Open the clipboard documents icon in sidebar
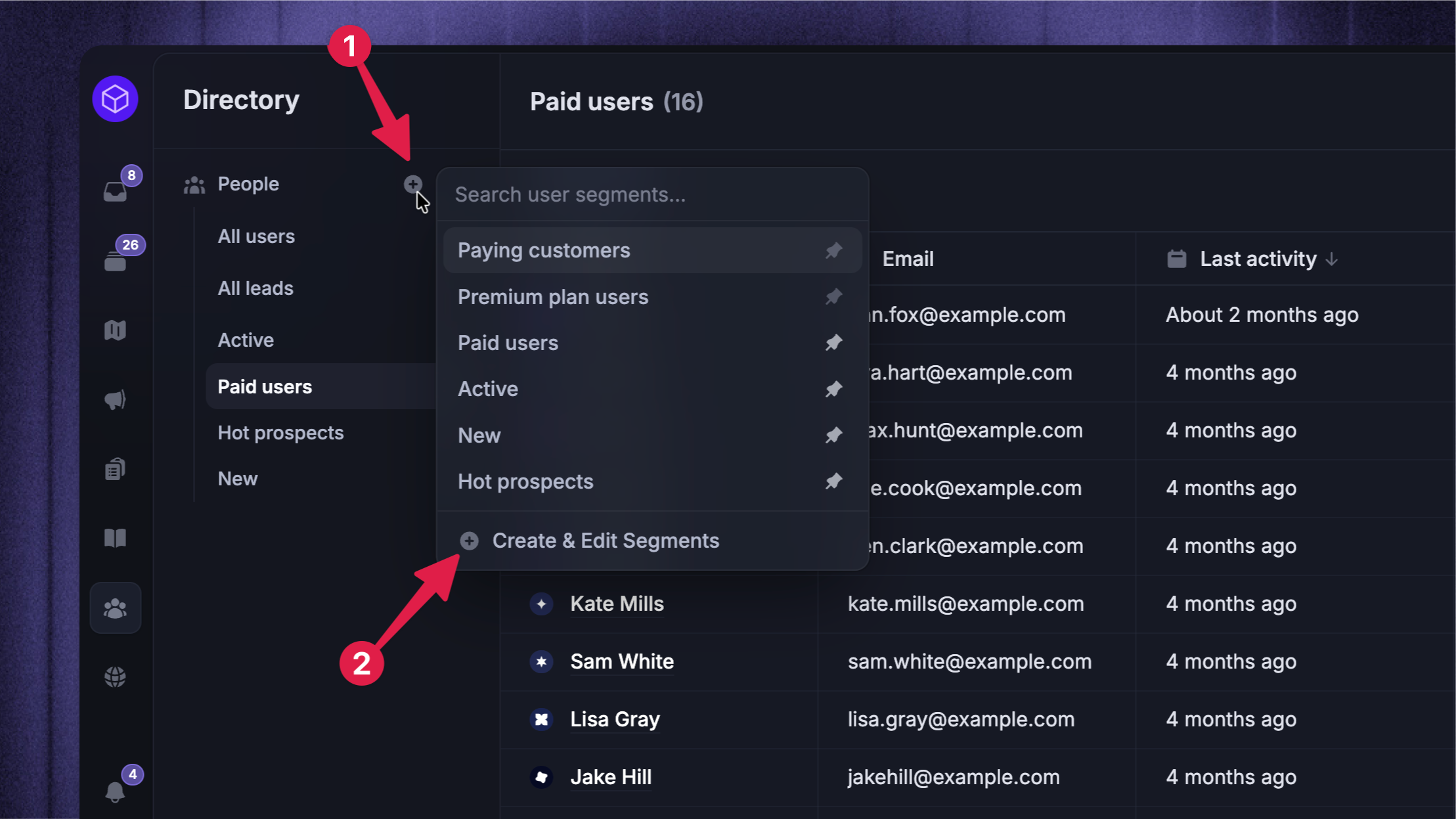The image size is (1456, 819). (116, 469)
